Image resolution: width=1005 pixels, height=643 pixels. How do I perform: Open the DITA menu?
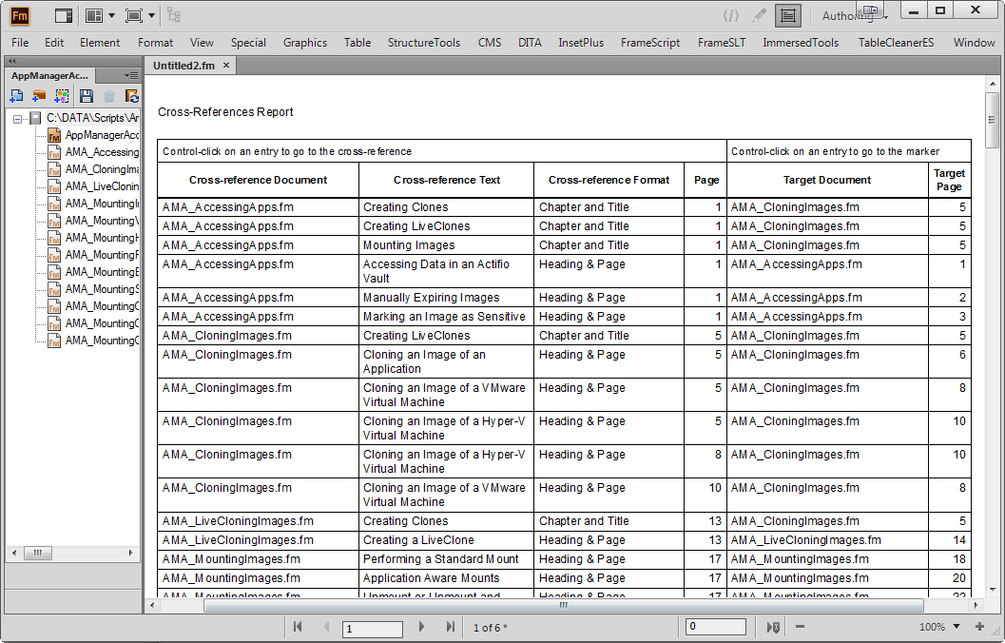[x=529, y=43]
